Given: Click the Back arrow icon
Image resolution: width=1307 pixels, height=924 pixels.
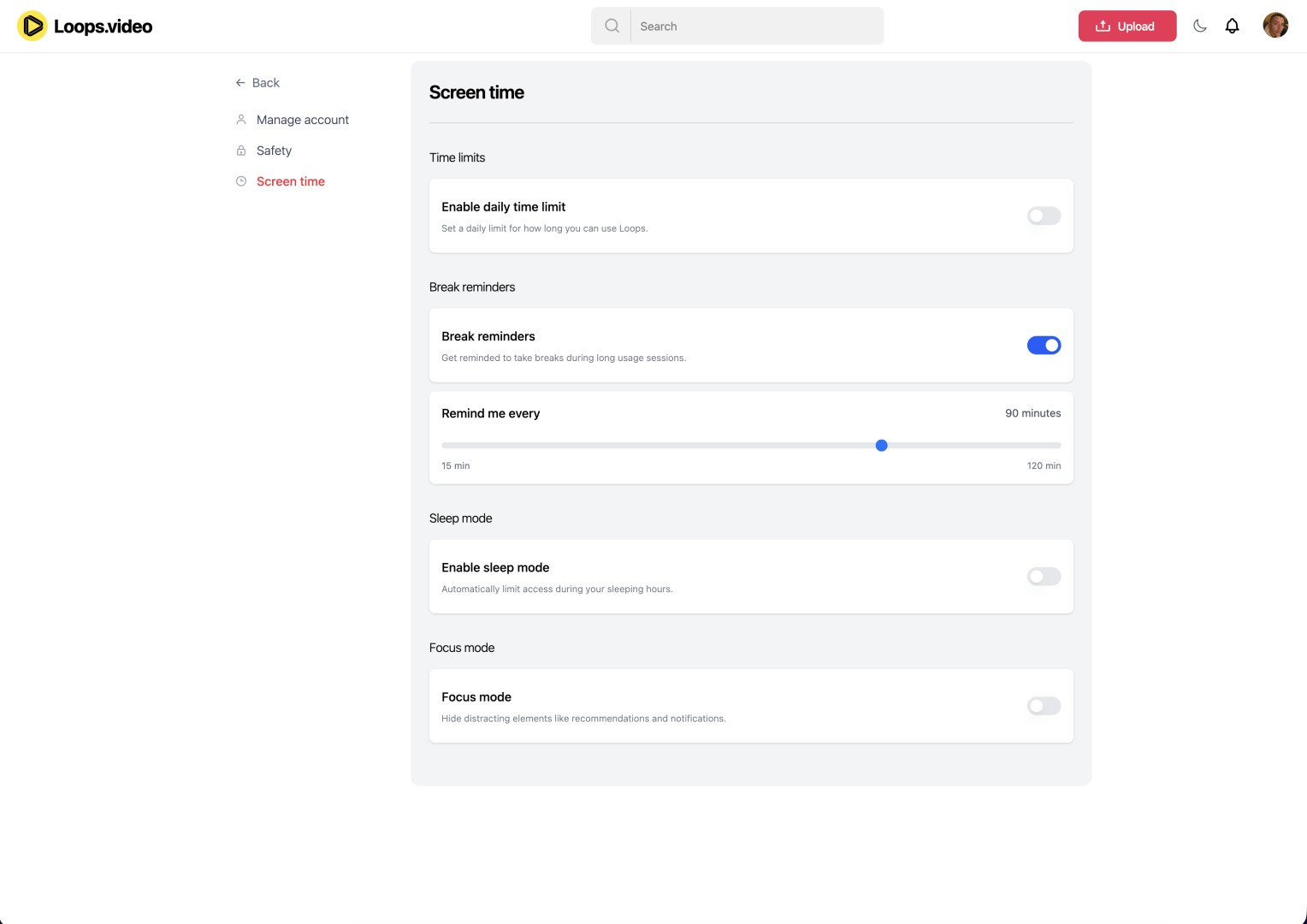Looking at the screenshot, I should (240, 83).
